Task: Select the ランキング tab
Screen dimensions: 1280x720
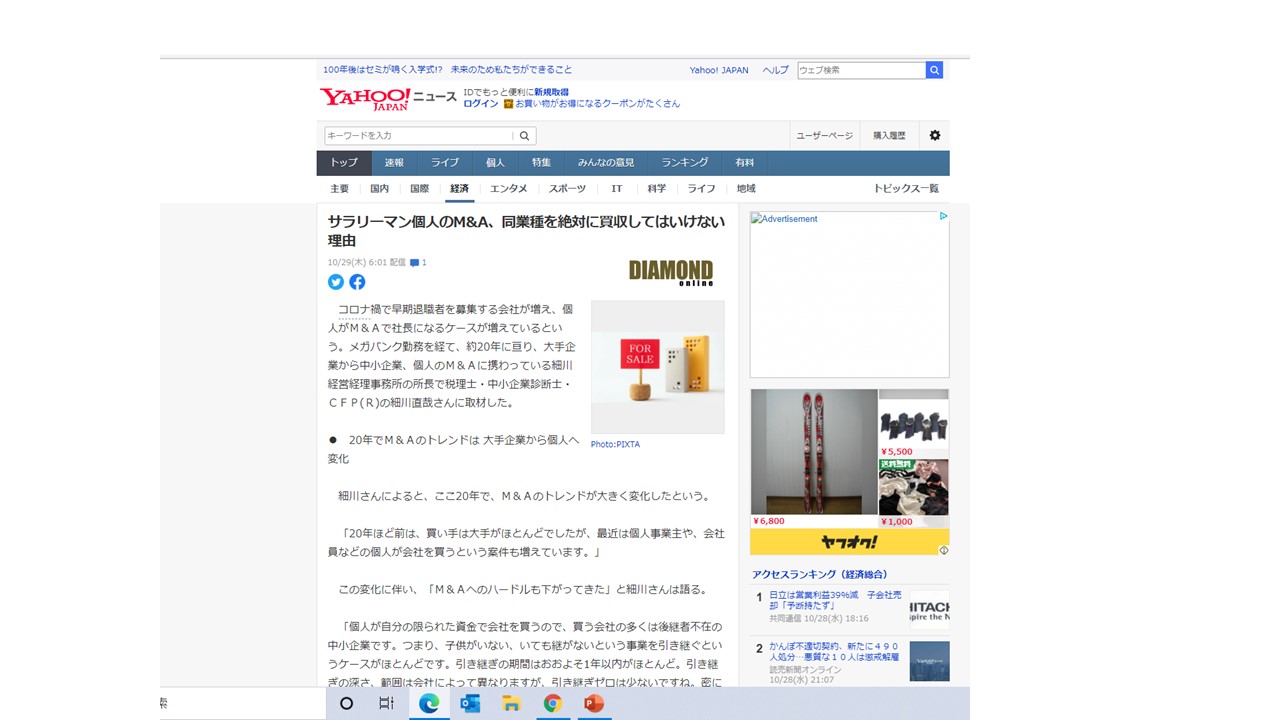Action: click(x=685, y=163)
